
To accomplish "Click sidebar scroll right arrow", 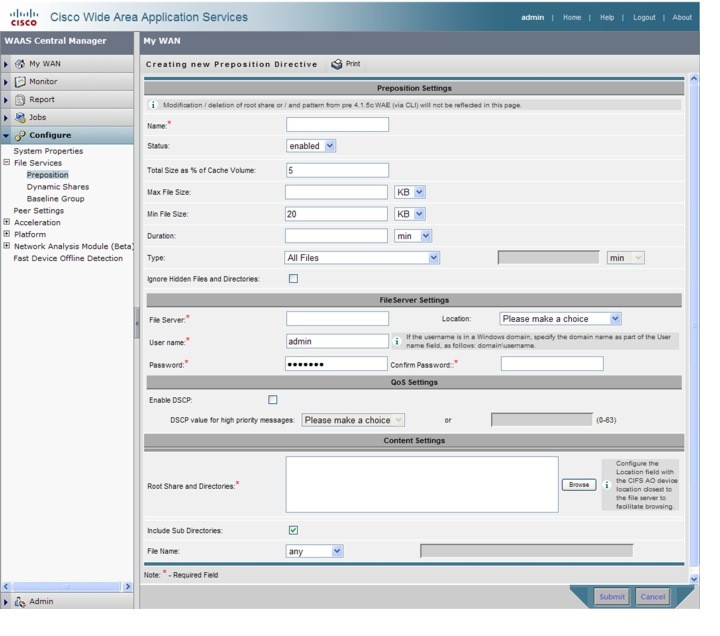I will click(x=128, y=586).
